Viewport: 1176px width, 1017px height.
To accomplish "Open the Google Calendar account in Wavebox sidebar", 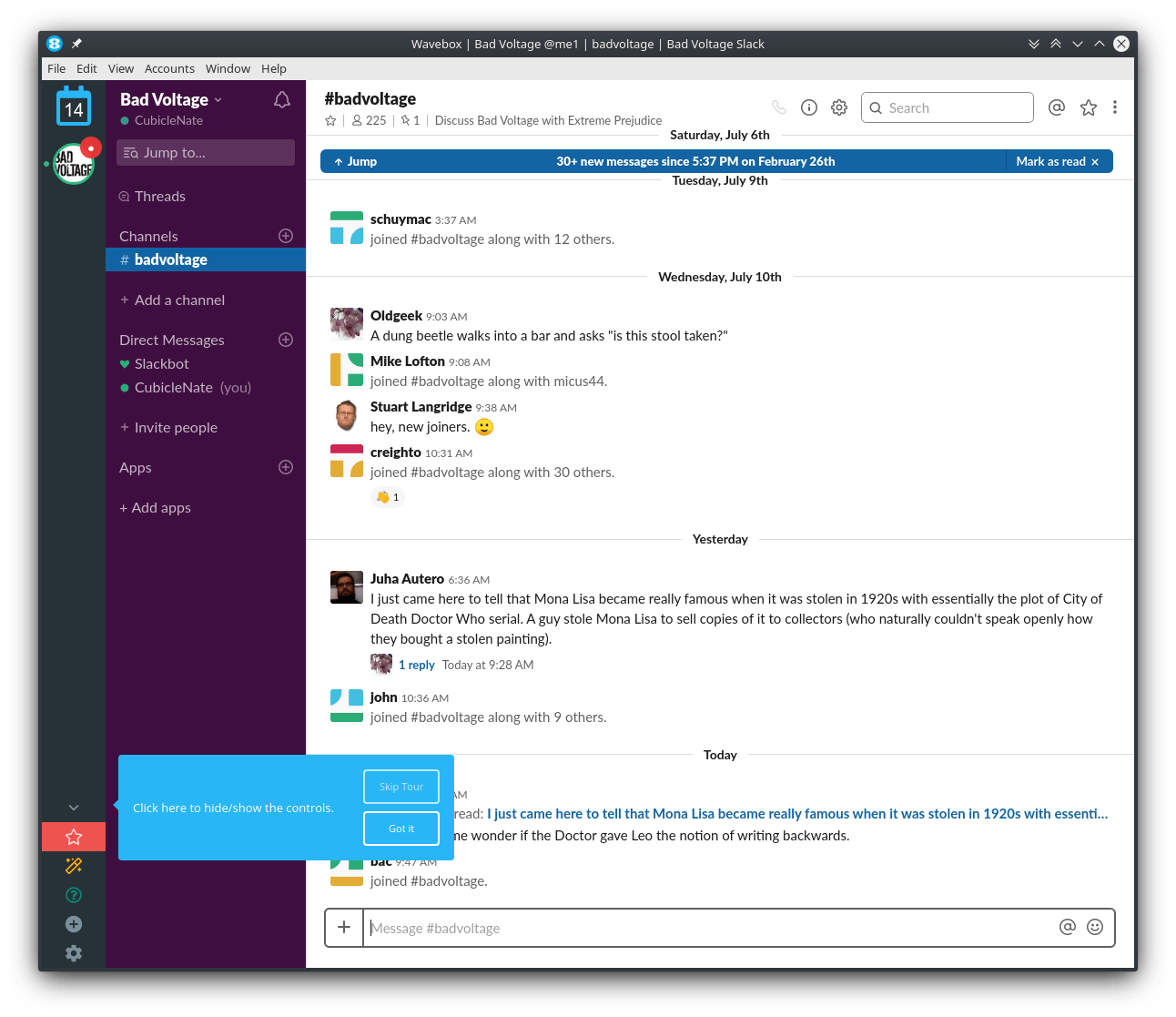I will point(74,107).
